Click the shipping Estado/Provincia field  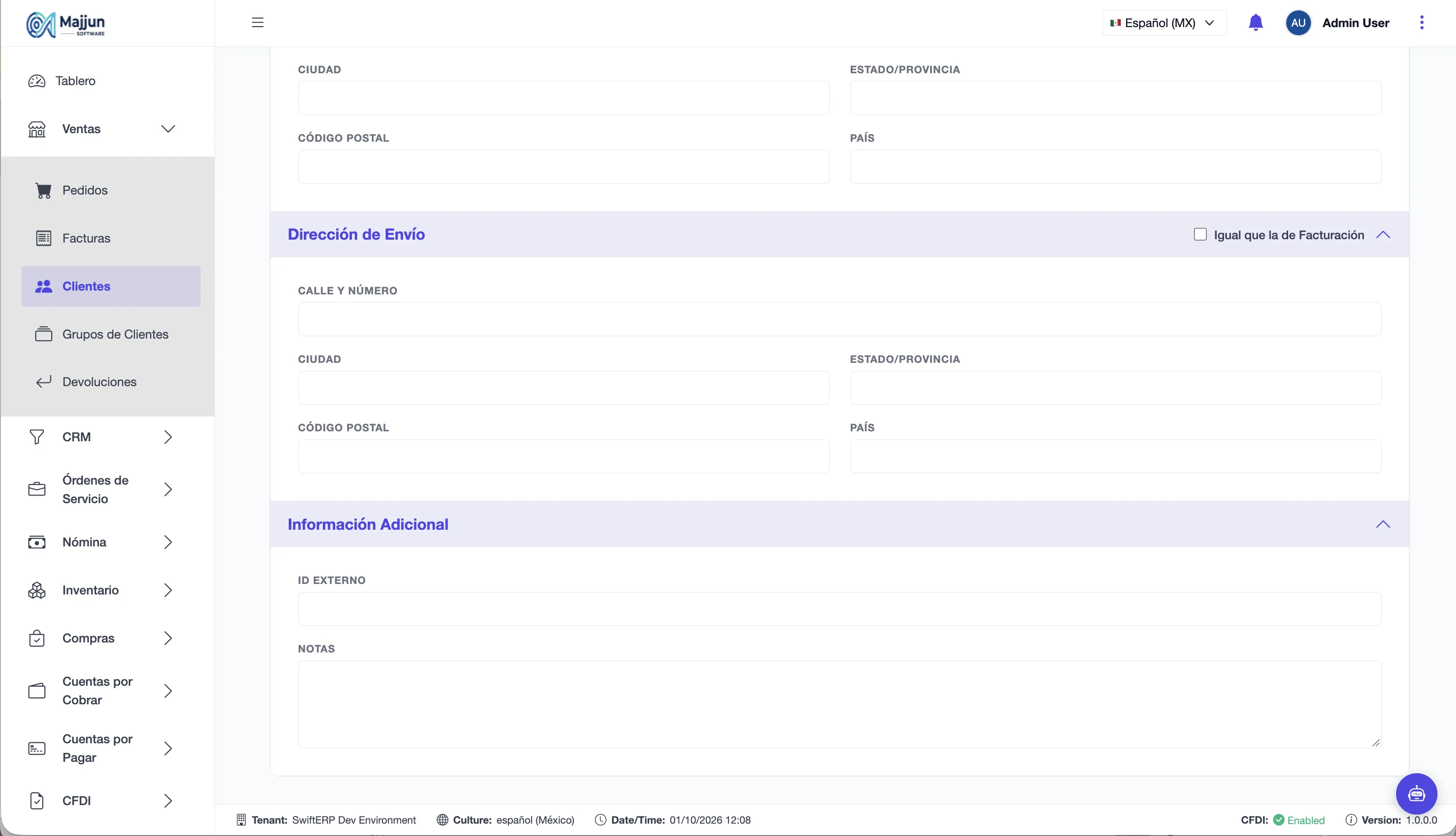pyautogui.click(x=1116, y=388)
